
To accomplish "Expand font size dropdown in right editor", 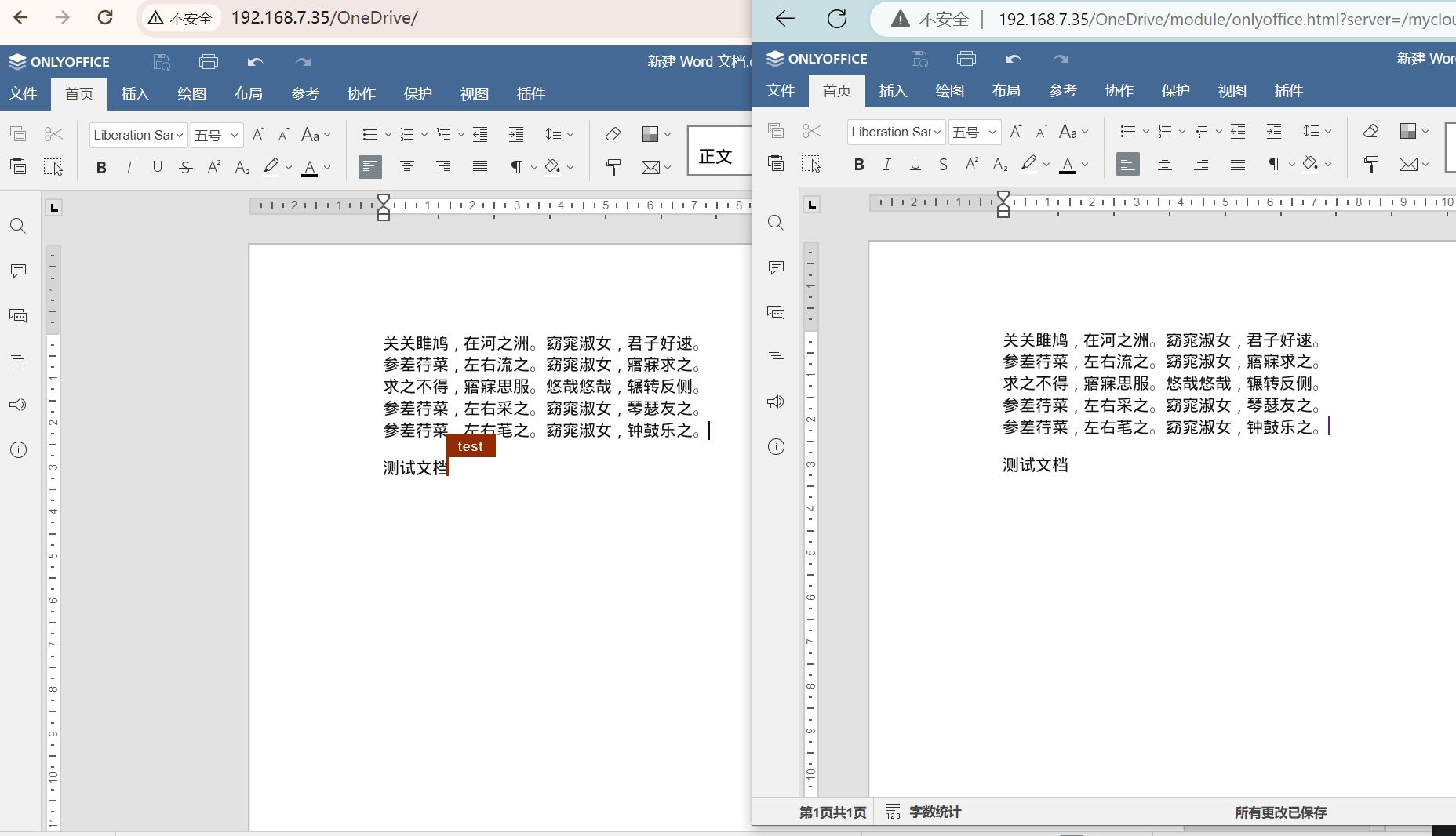I will 992,132.
